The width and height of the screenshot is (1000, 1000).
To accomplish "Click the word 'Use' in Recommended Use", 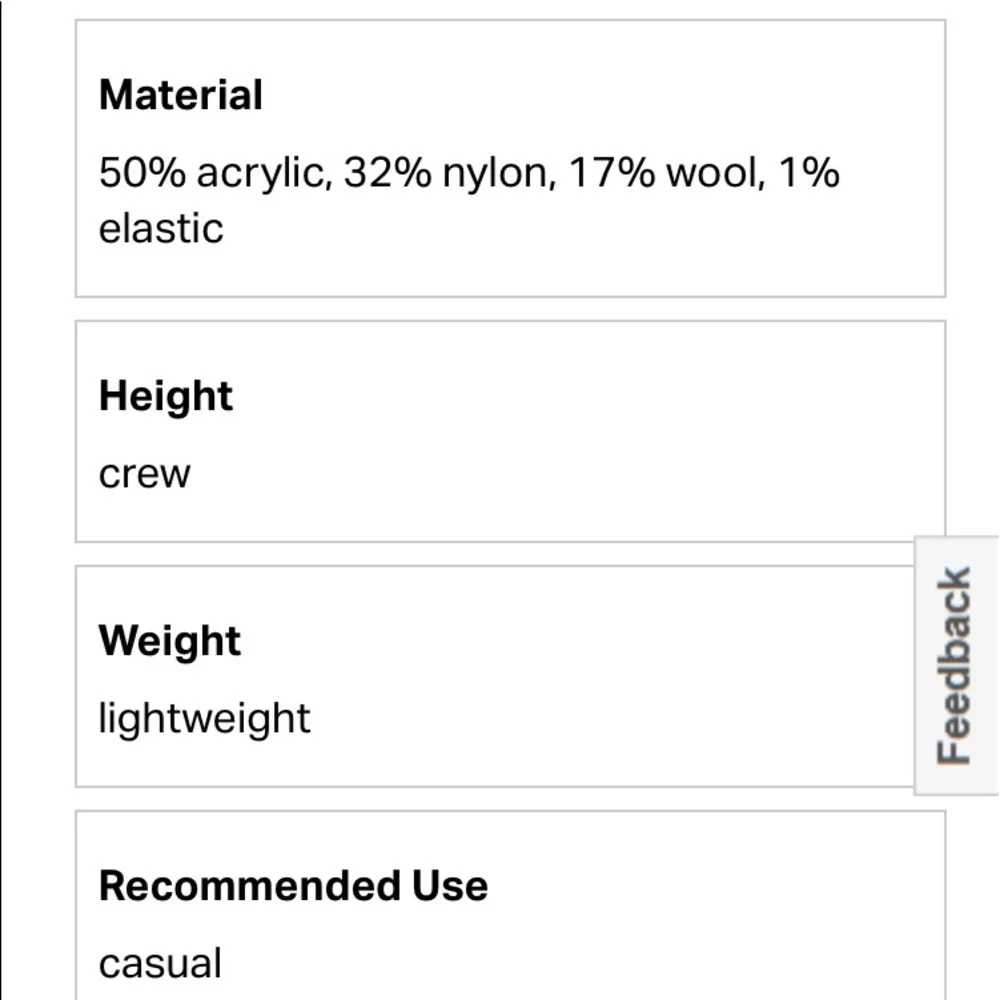I will (450, 886).
